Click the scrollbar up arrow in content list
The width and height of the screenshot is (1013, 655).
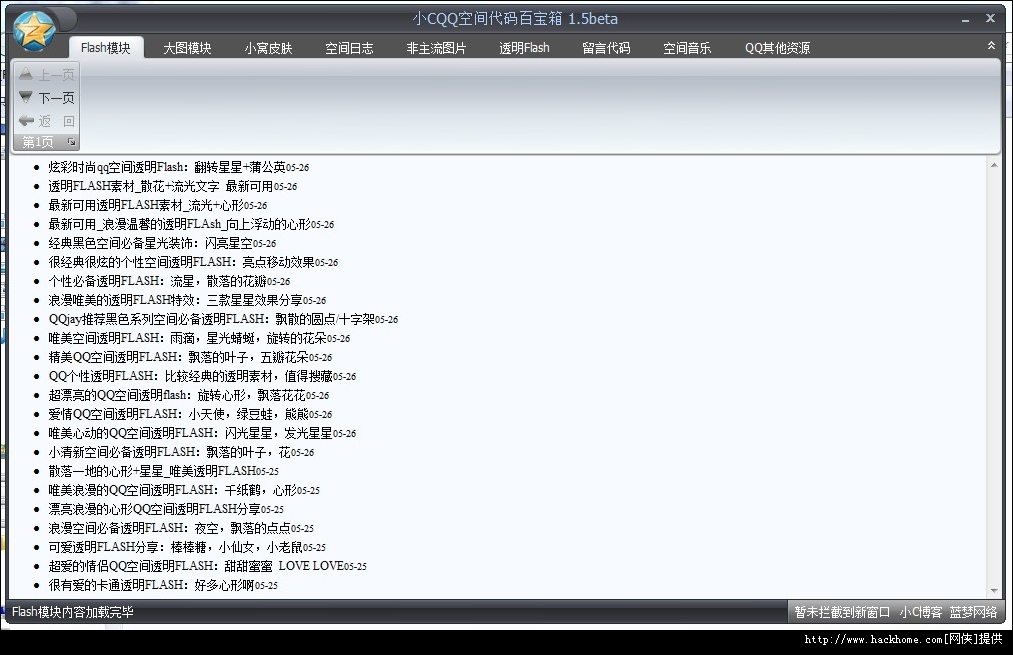pos(994,165)
